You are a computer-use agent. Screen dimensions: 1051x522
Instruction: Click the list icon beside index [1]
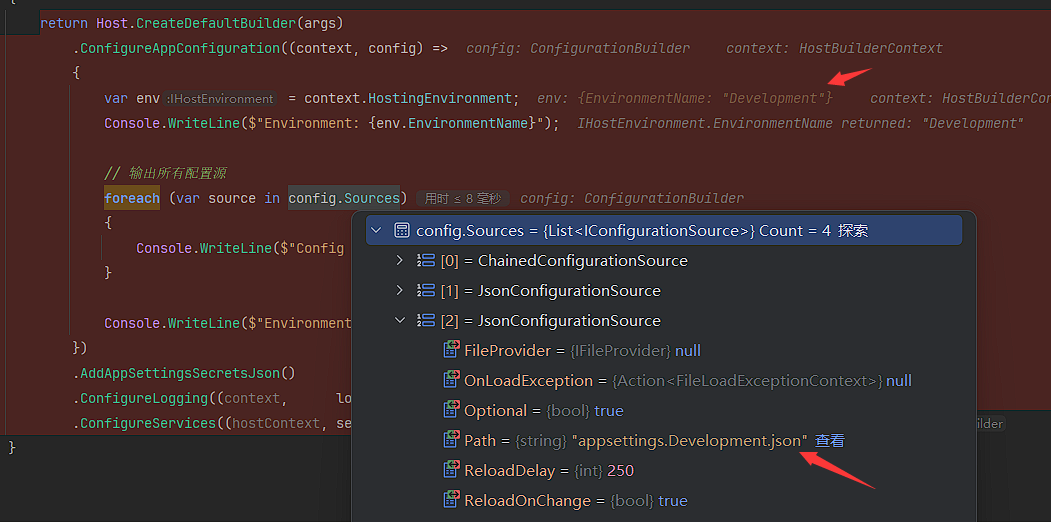(x=424, y=291)
